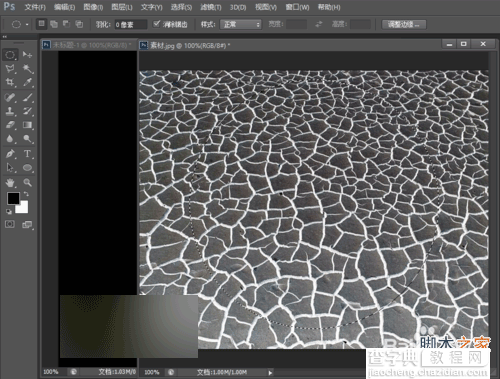The image size is (500, 379).
Task: Click the width (宽度) input field
Action: [296, 24]
